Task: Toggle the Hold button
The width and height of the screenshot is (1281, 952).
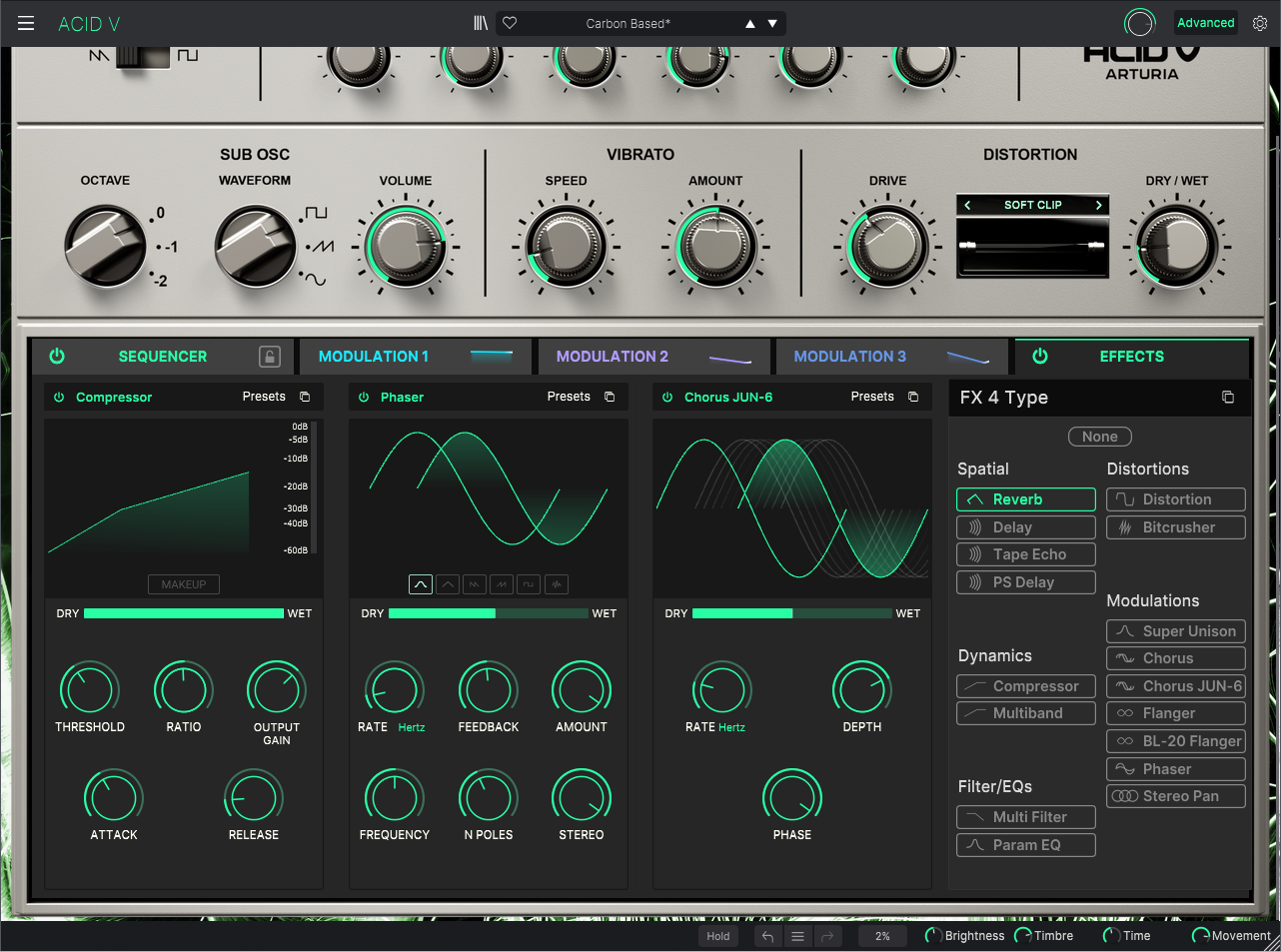Action: (717, 936)
